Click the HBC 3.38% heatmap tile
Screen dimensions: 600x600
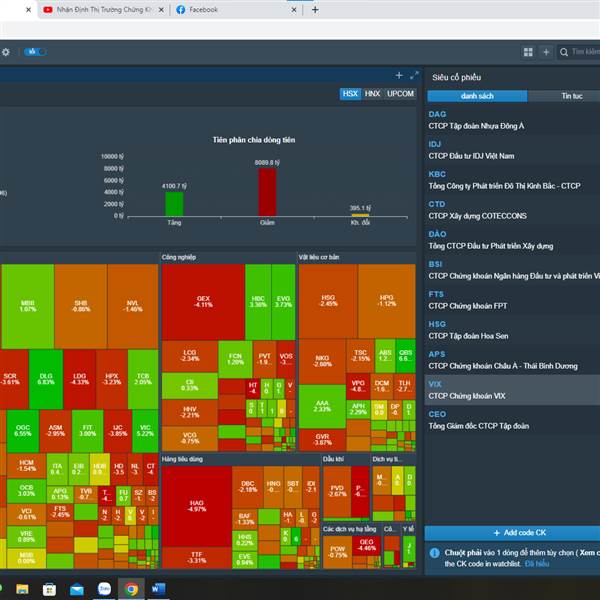coord(258,302)
